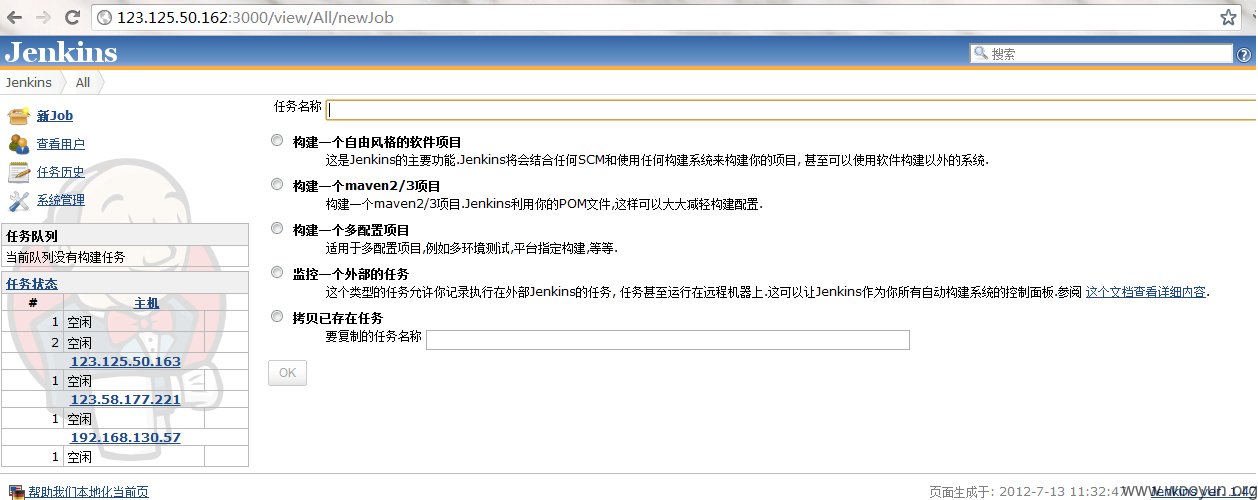Open 这个文档查看详细内容 documentation link
The height and width of the screenshot is (500, 1258).
coord(1146,292)
